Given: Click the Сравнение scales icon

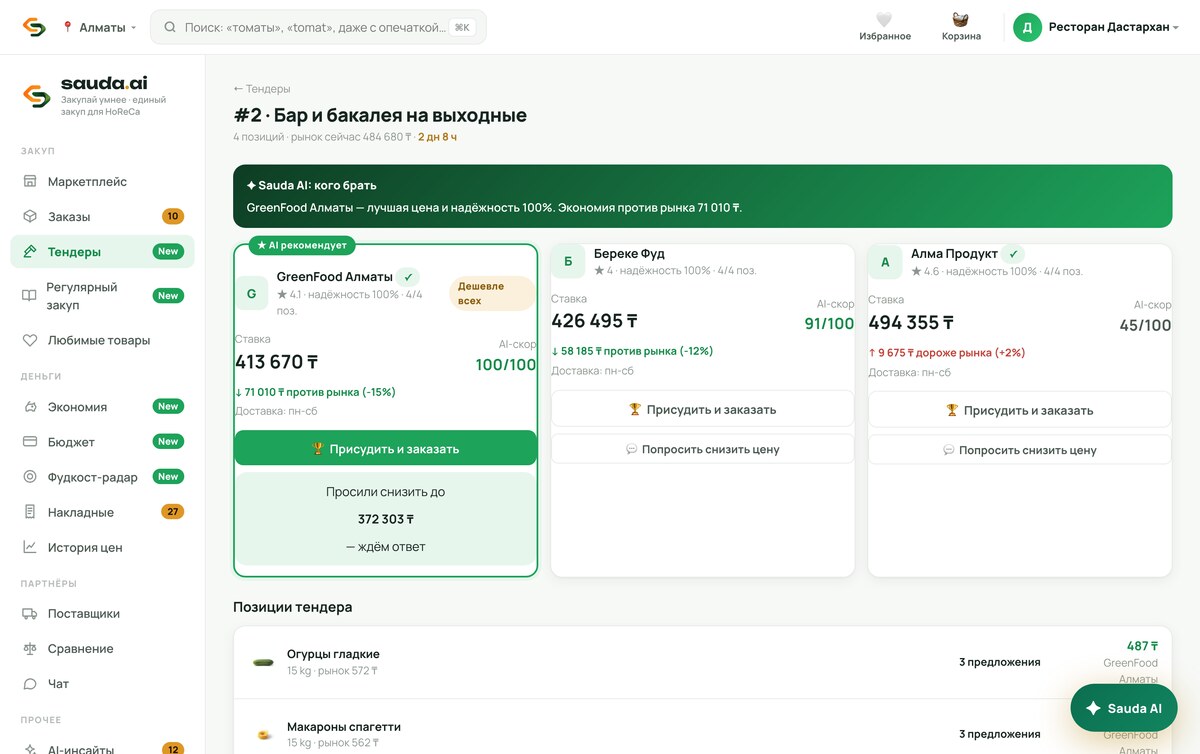Looking at the screenshot, I should pos(30,649).
